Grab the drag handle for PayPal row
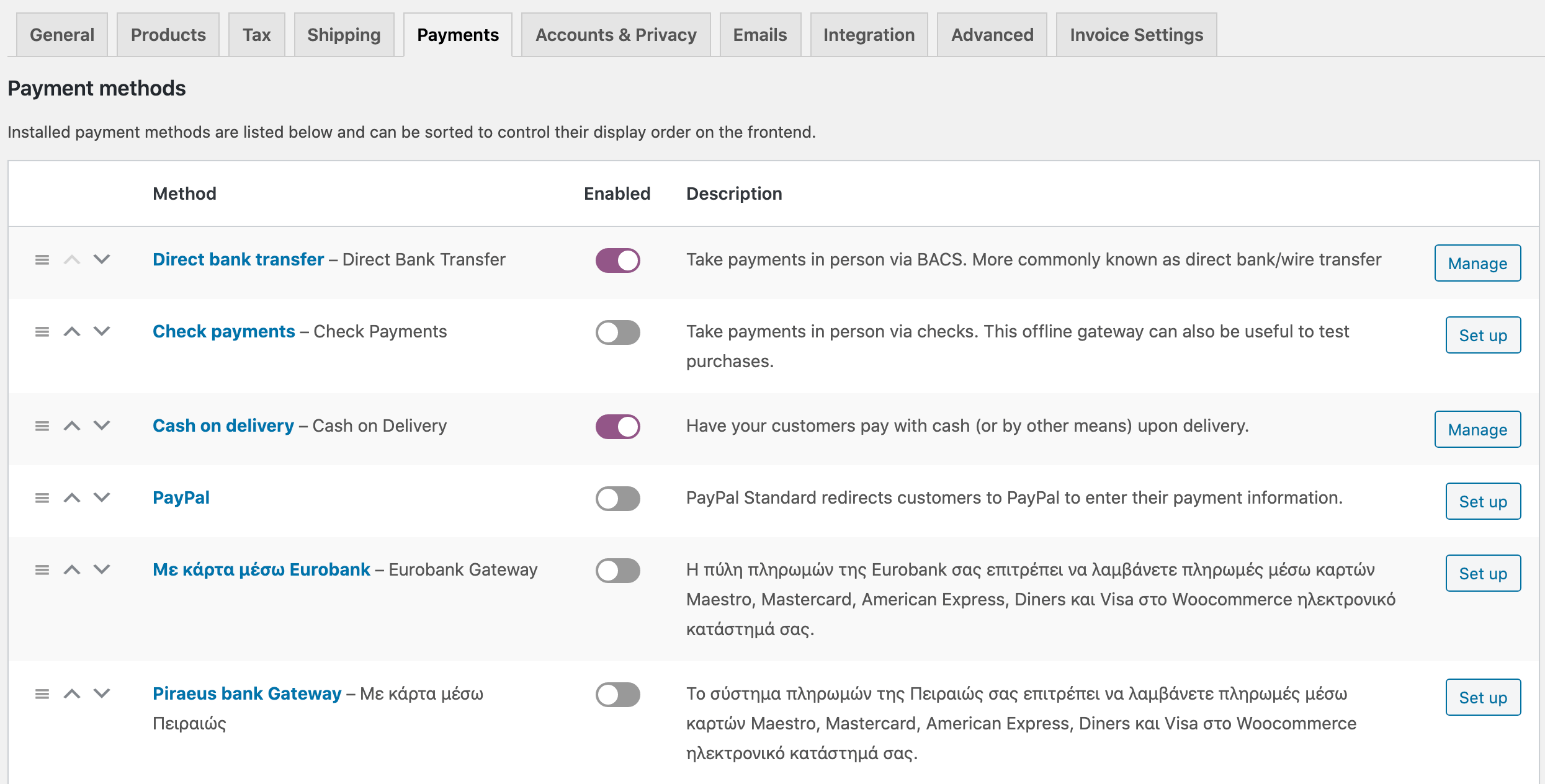This screenshot has width=1545, height=784. point(42,497)
